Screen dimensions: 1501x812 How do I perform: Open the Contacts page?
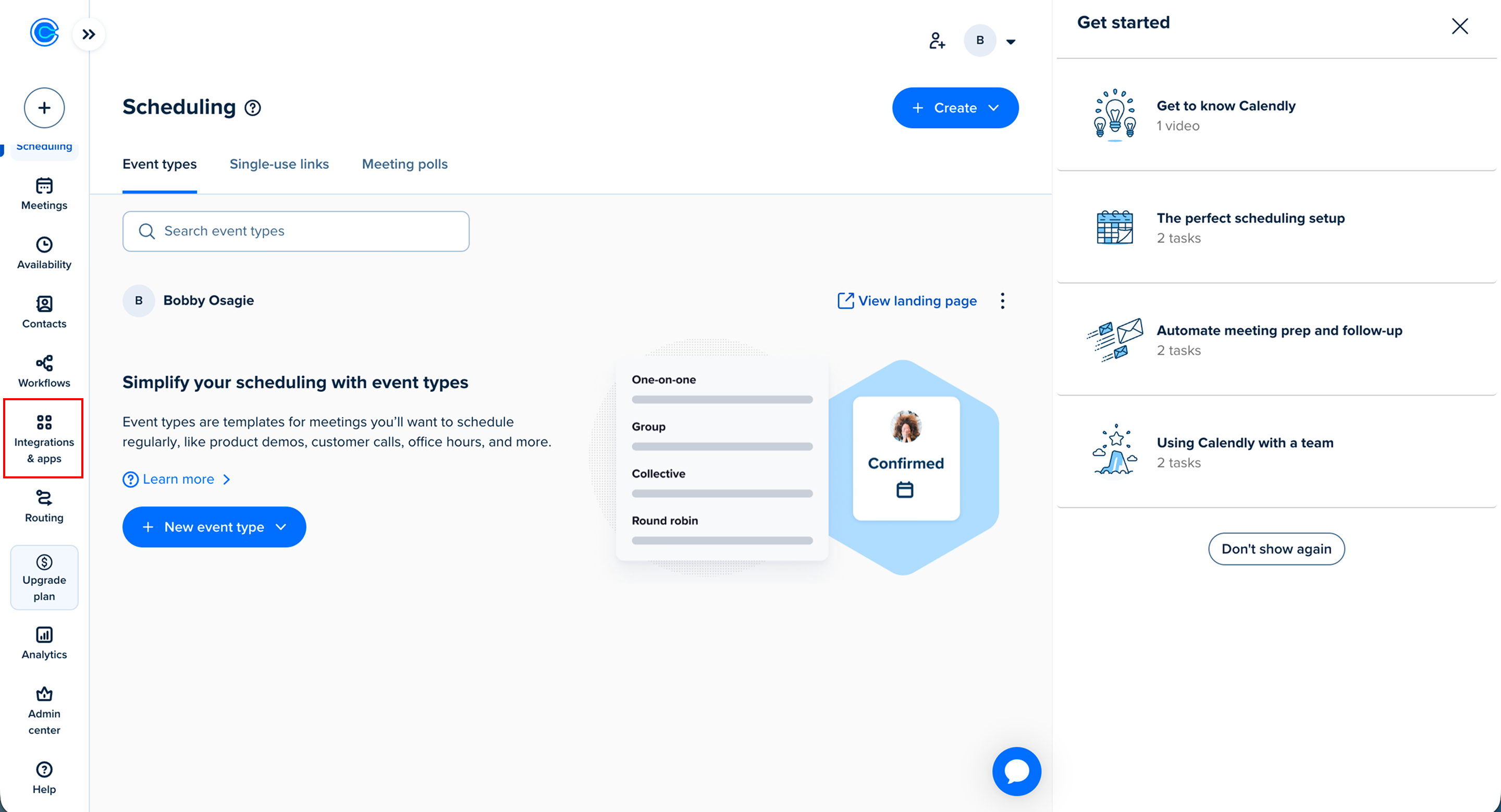[44, 312]
